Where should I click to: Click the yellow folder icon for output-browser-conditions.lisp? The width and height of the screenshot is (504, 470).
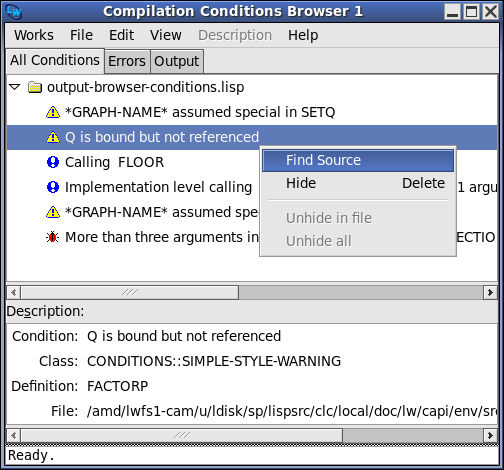[35, 87]
